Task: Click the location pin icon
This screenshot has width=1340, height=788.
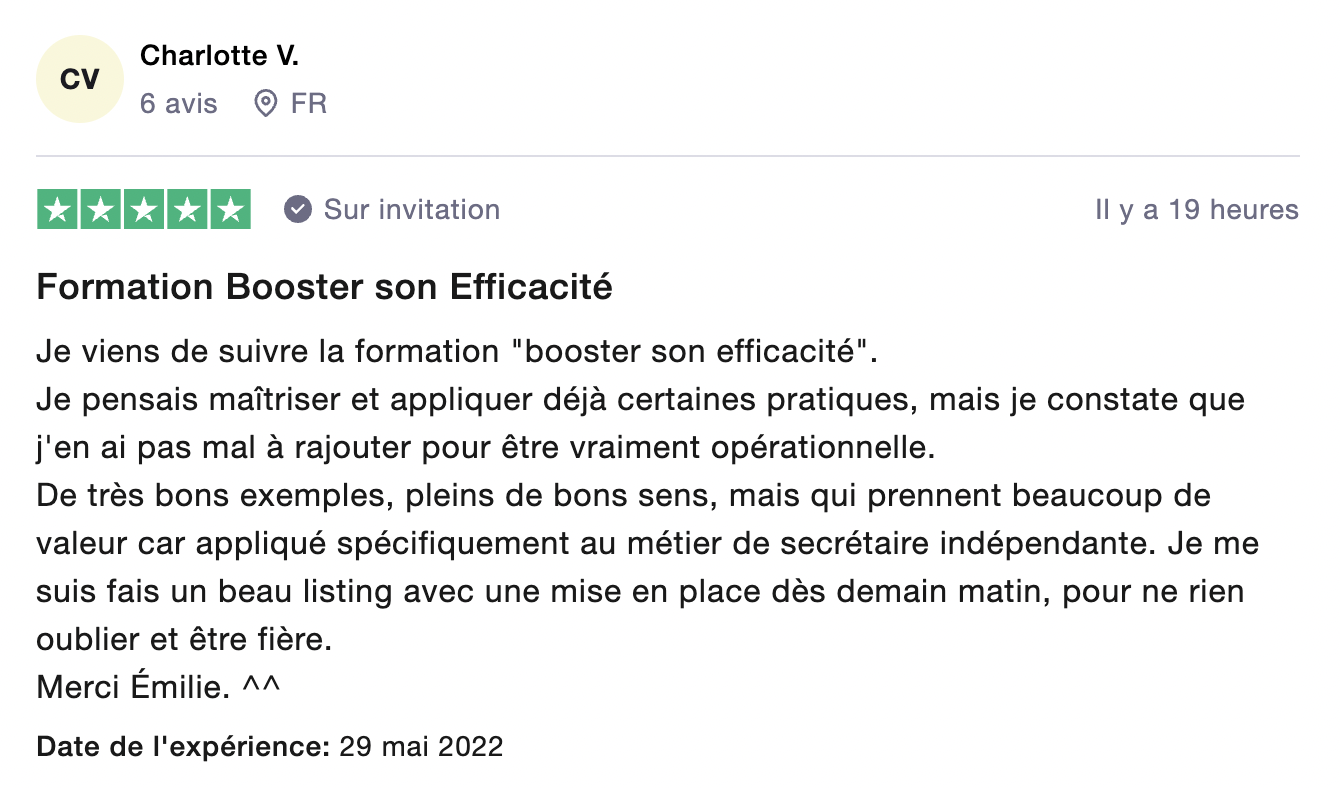Action: tap(265, 103)
